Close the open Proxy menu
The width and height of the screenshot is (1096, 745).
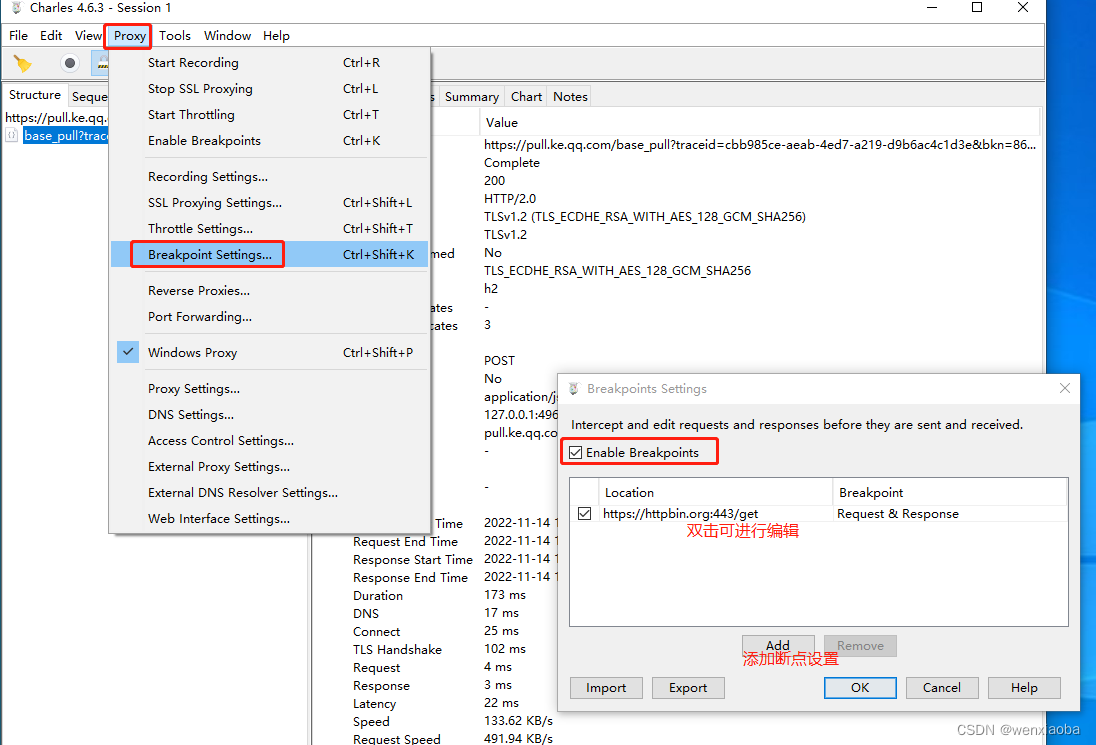[129, 36]
